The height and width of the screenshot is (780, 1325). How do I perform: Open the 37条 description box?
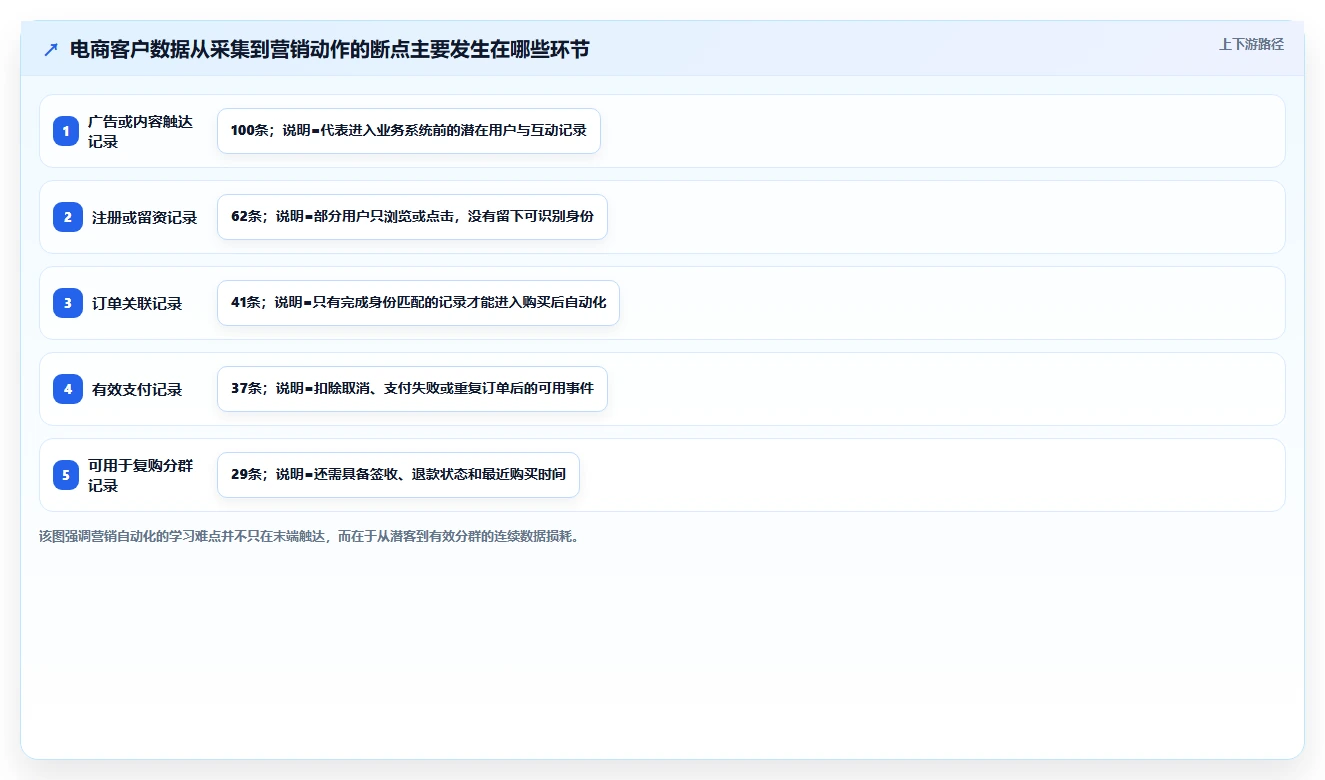point(412,389)
